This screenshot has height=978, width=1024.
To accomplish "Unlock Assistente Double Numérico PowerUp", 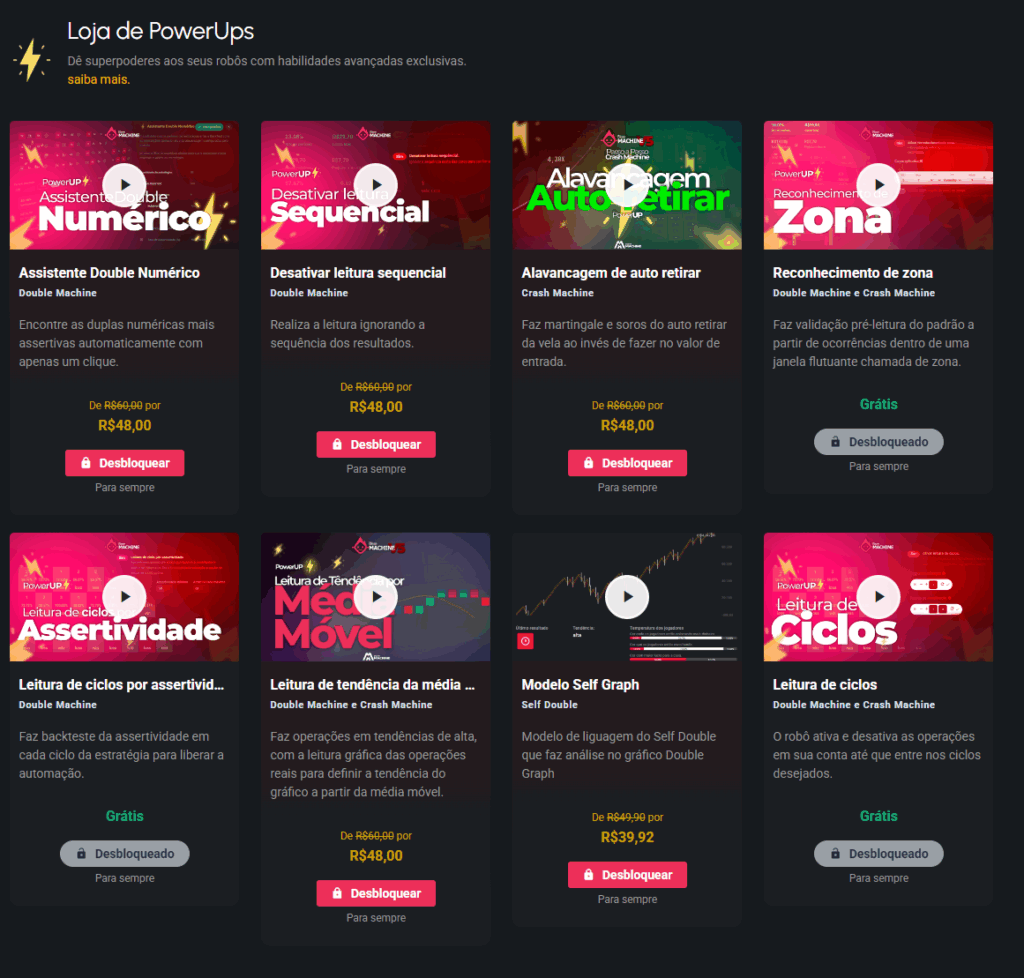I will click(x=125, y=463).
